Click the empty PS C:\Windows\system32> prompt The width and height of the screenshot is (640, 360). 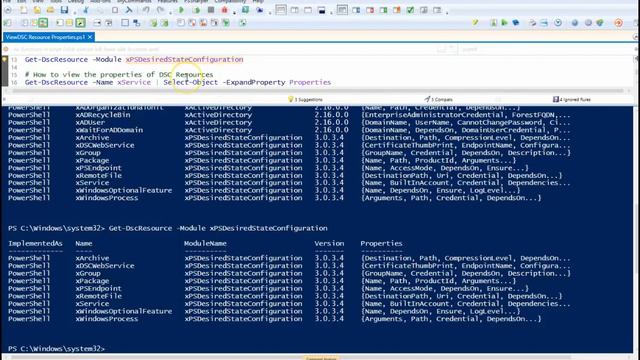pyautogui.click(x=56, y=349)
